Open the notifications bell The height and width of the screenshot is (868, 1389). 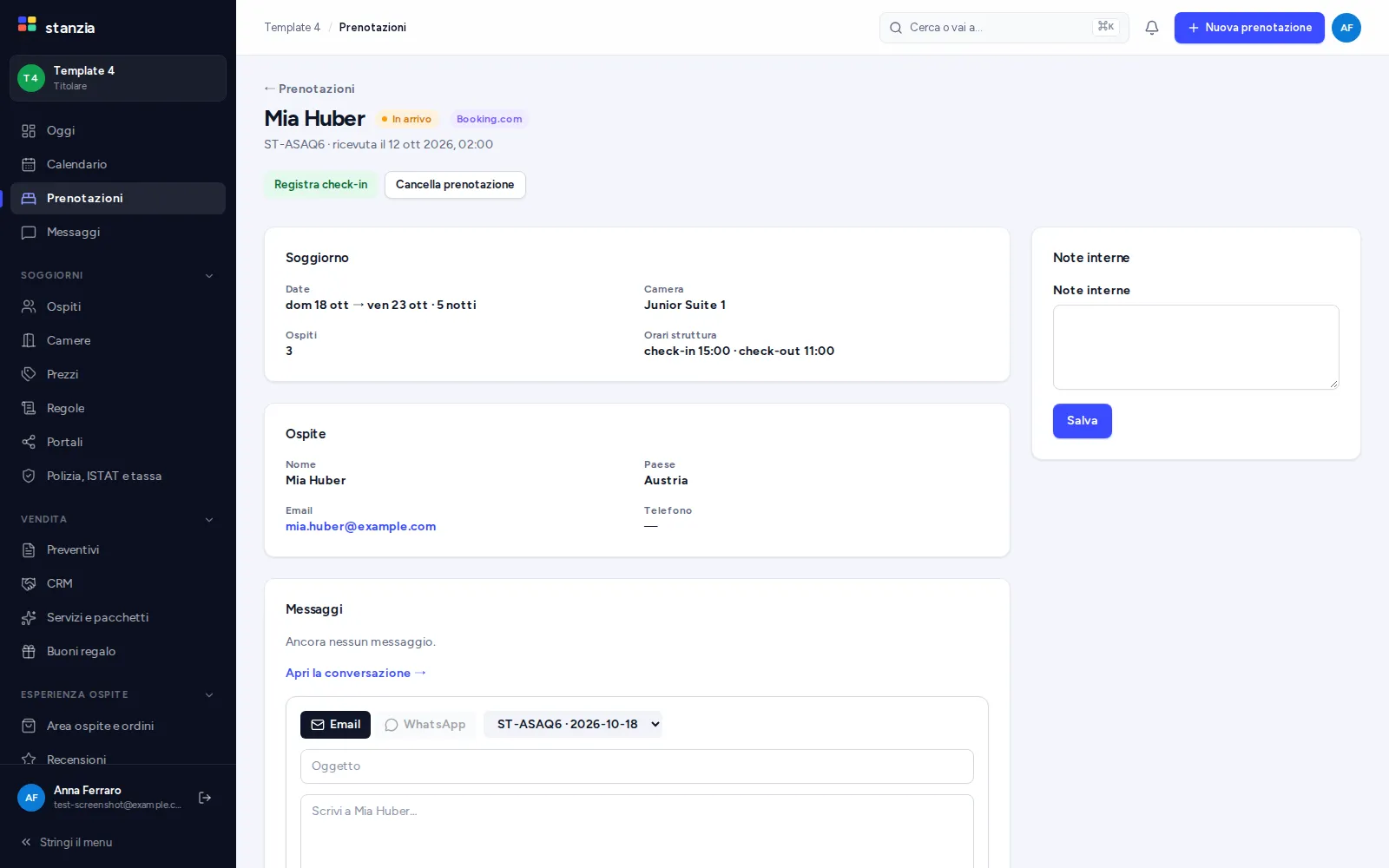coord(1151,28)
